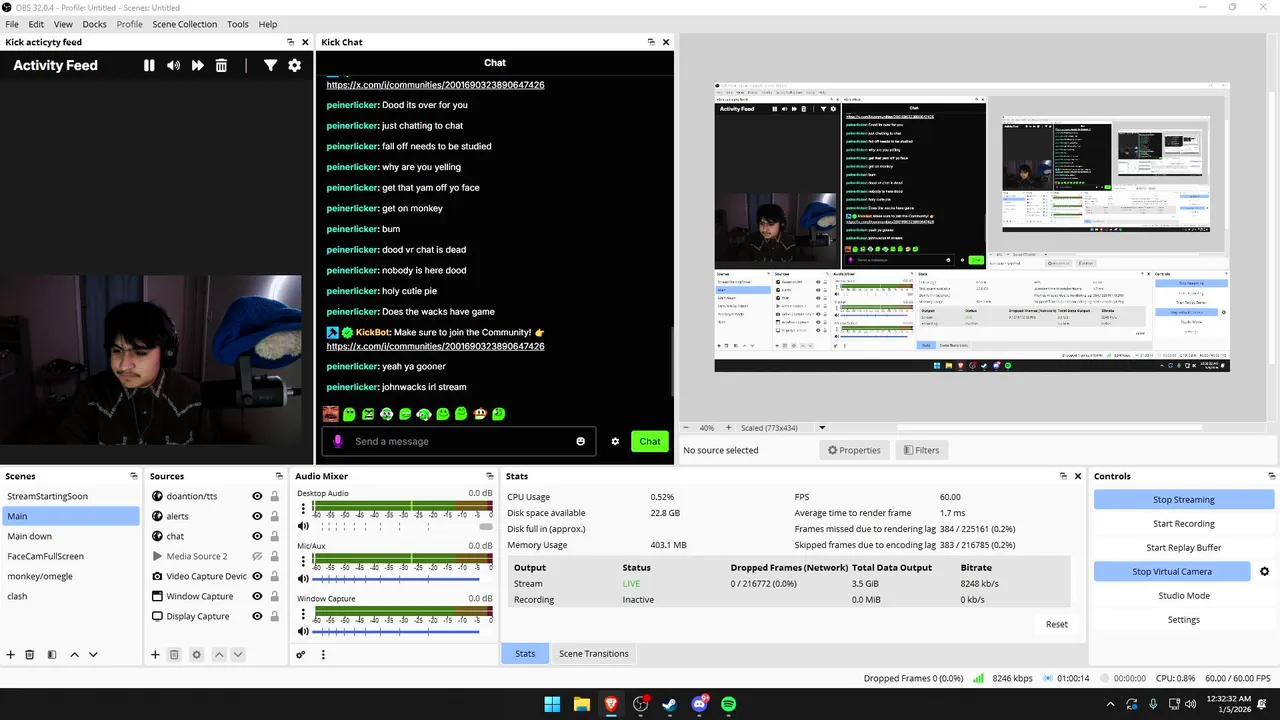
Task: Hide the Window Capture source
Action: point(257,596)
